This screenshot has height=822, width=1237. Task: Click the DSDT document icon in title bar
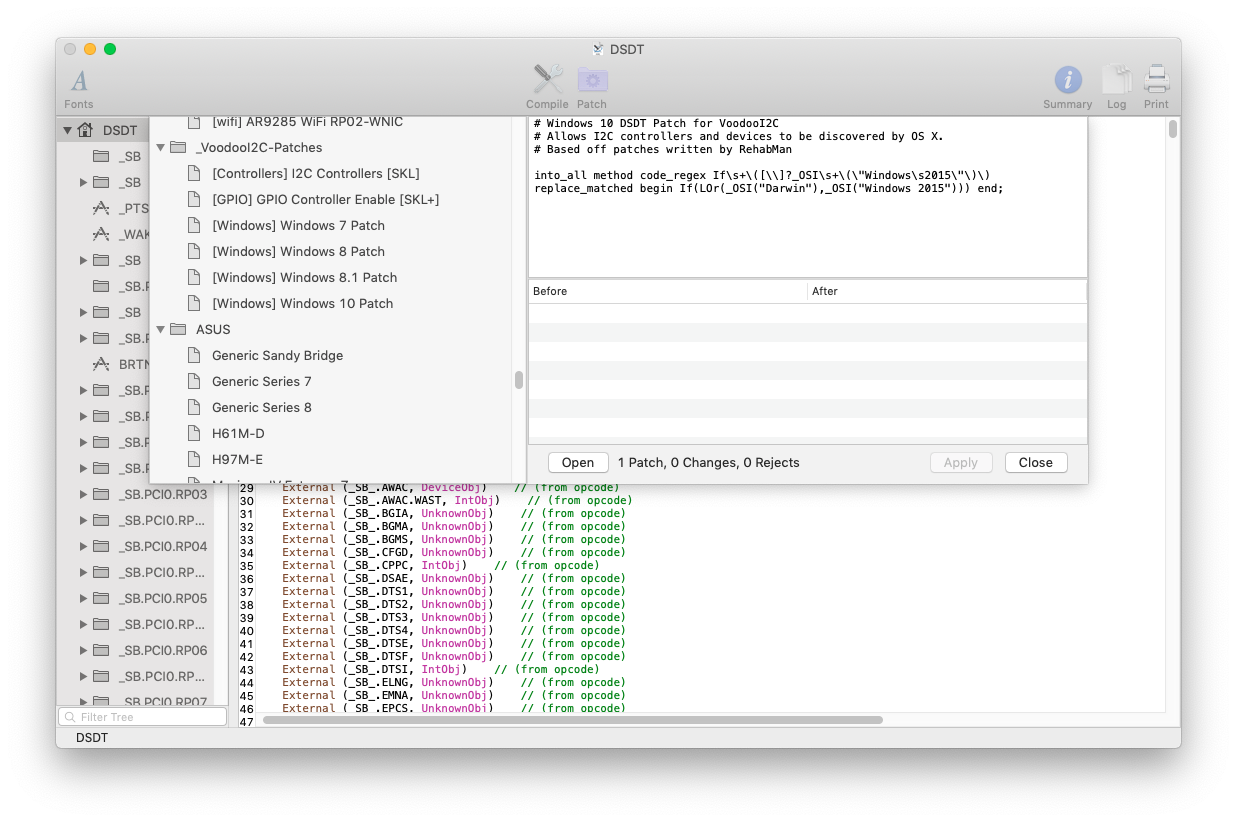598,48
